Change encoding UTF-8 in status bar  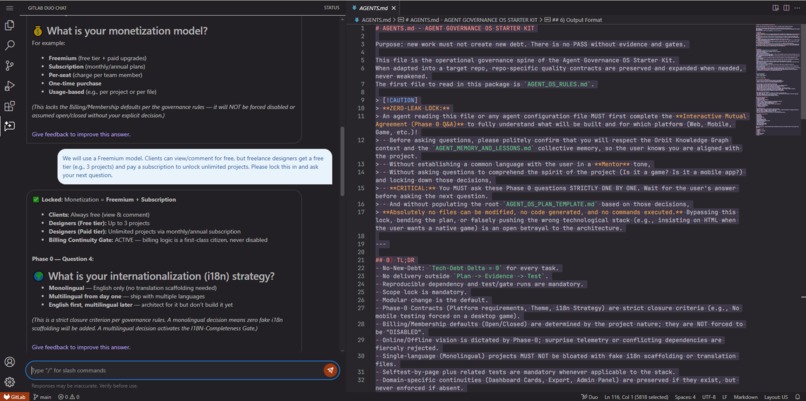point(709,397)
